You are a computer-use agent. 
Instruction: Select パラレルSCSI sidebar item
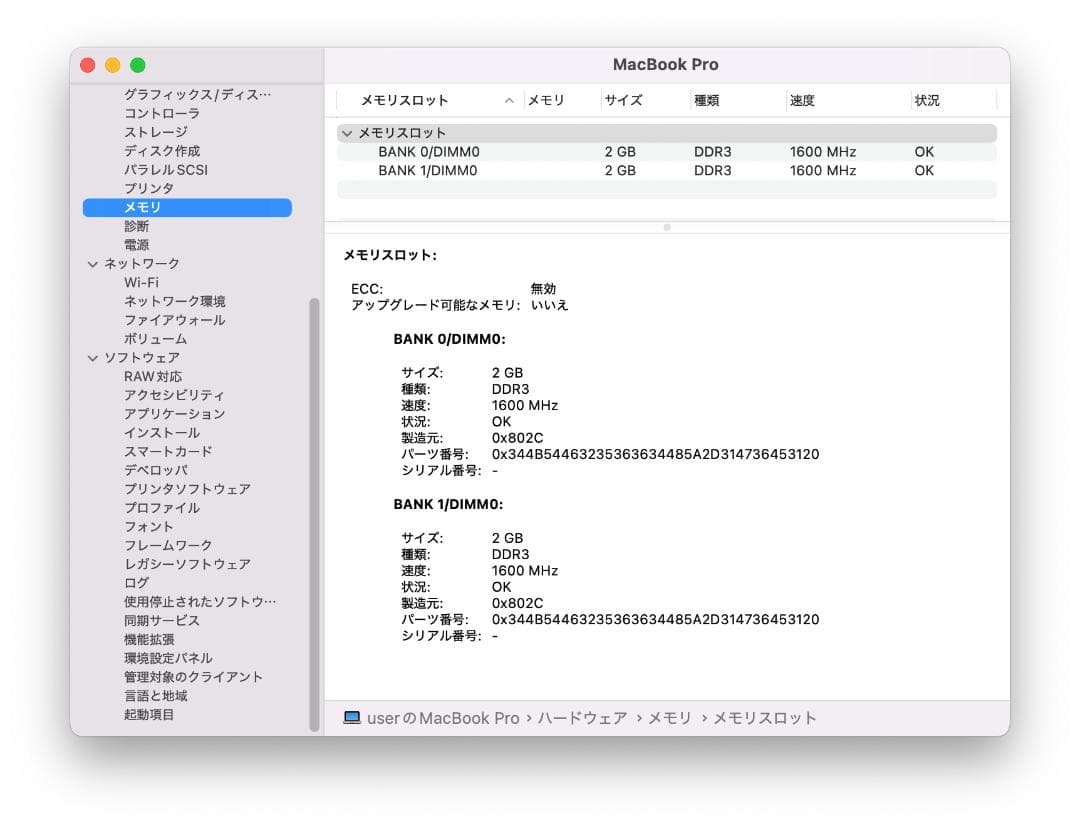pos(166,169)
